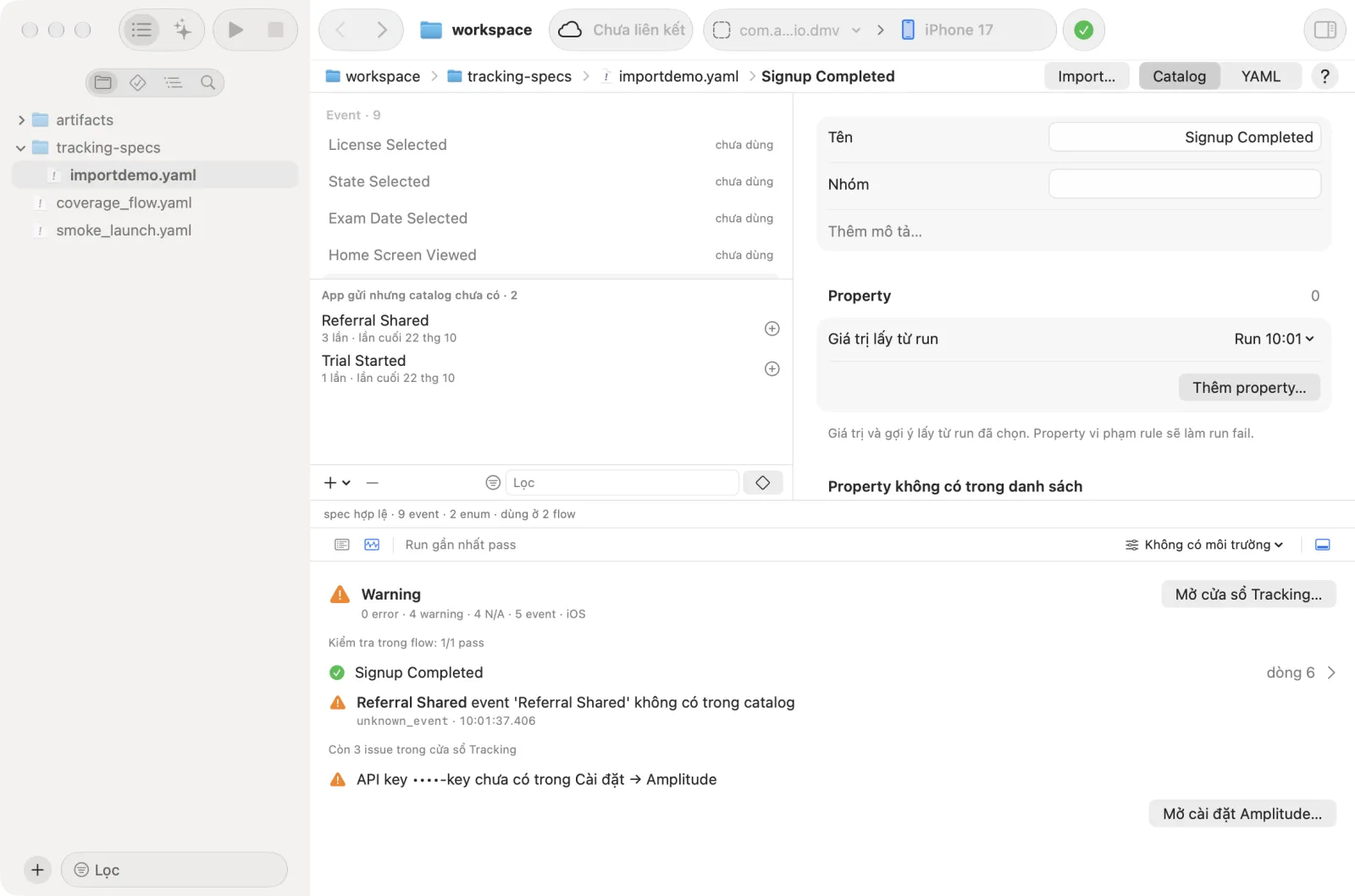This screenshot has height=896, width=1355.
Task: Select the iPhone 17 device
Action: click(947, 30)
